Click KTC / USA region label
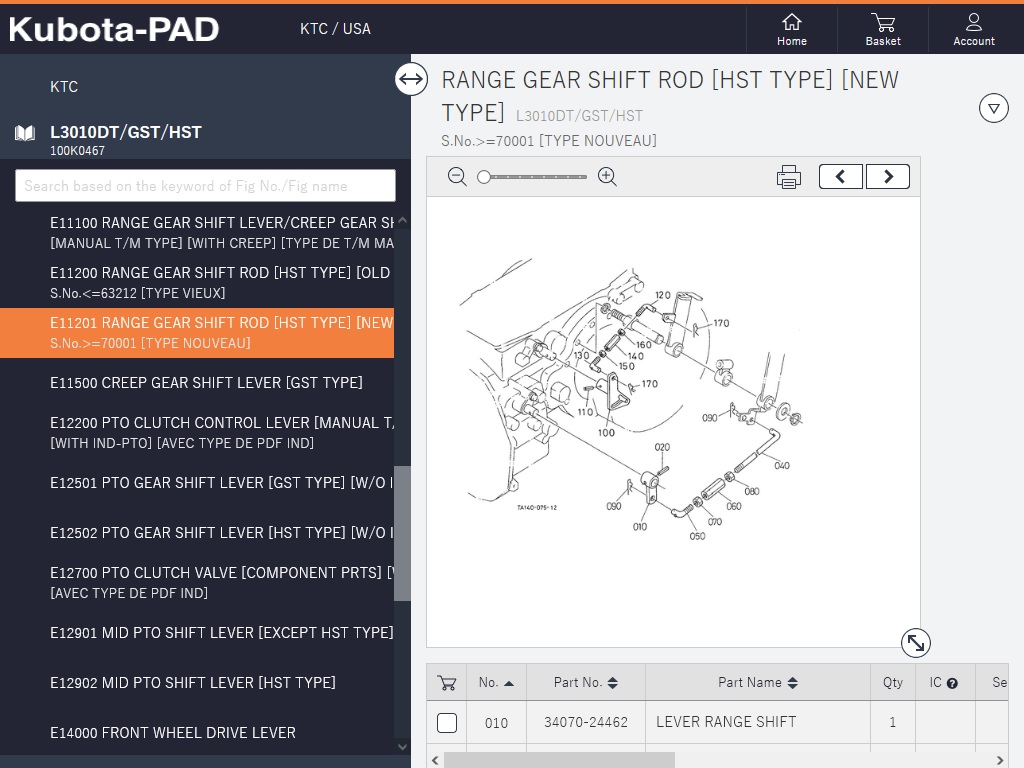The width and height of the screenshot is (1024, 768). tap(336, 29)
